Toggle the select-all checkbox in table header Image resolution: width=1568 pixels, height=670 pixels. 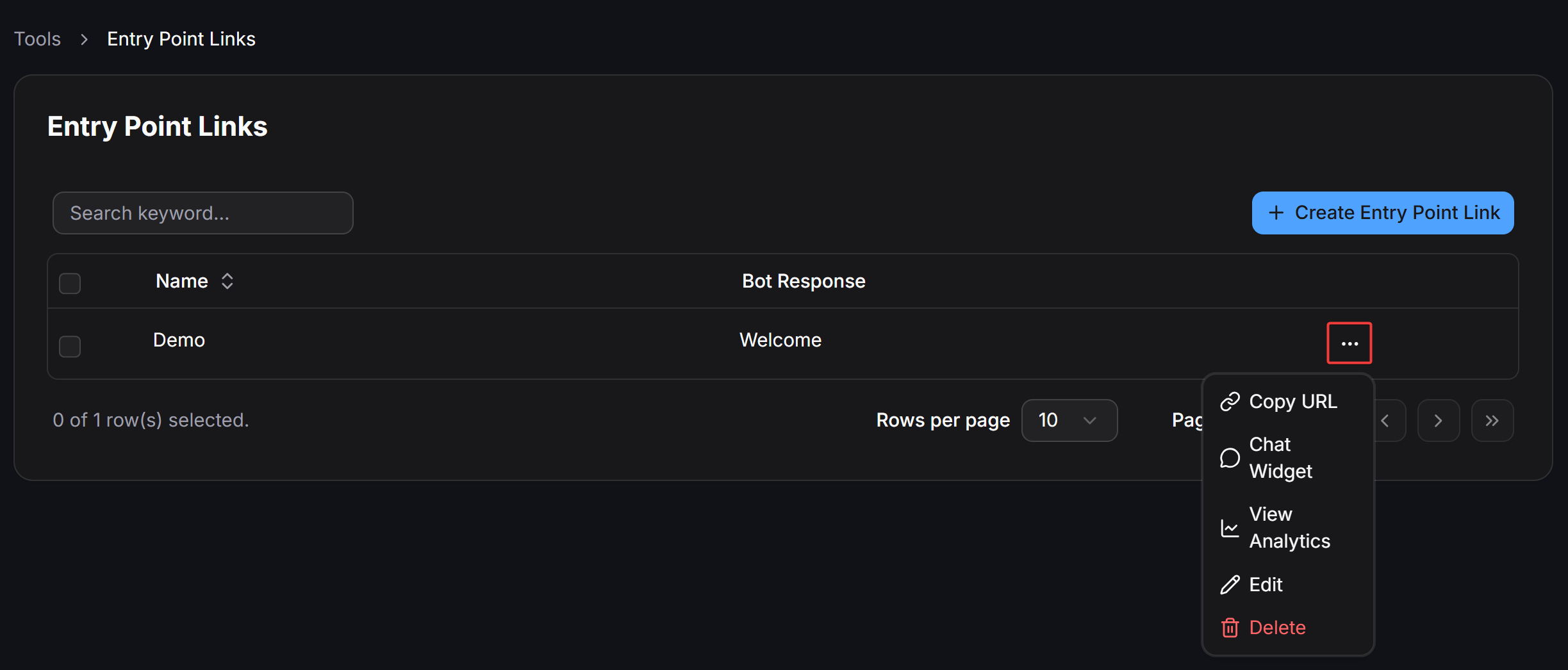70,283
